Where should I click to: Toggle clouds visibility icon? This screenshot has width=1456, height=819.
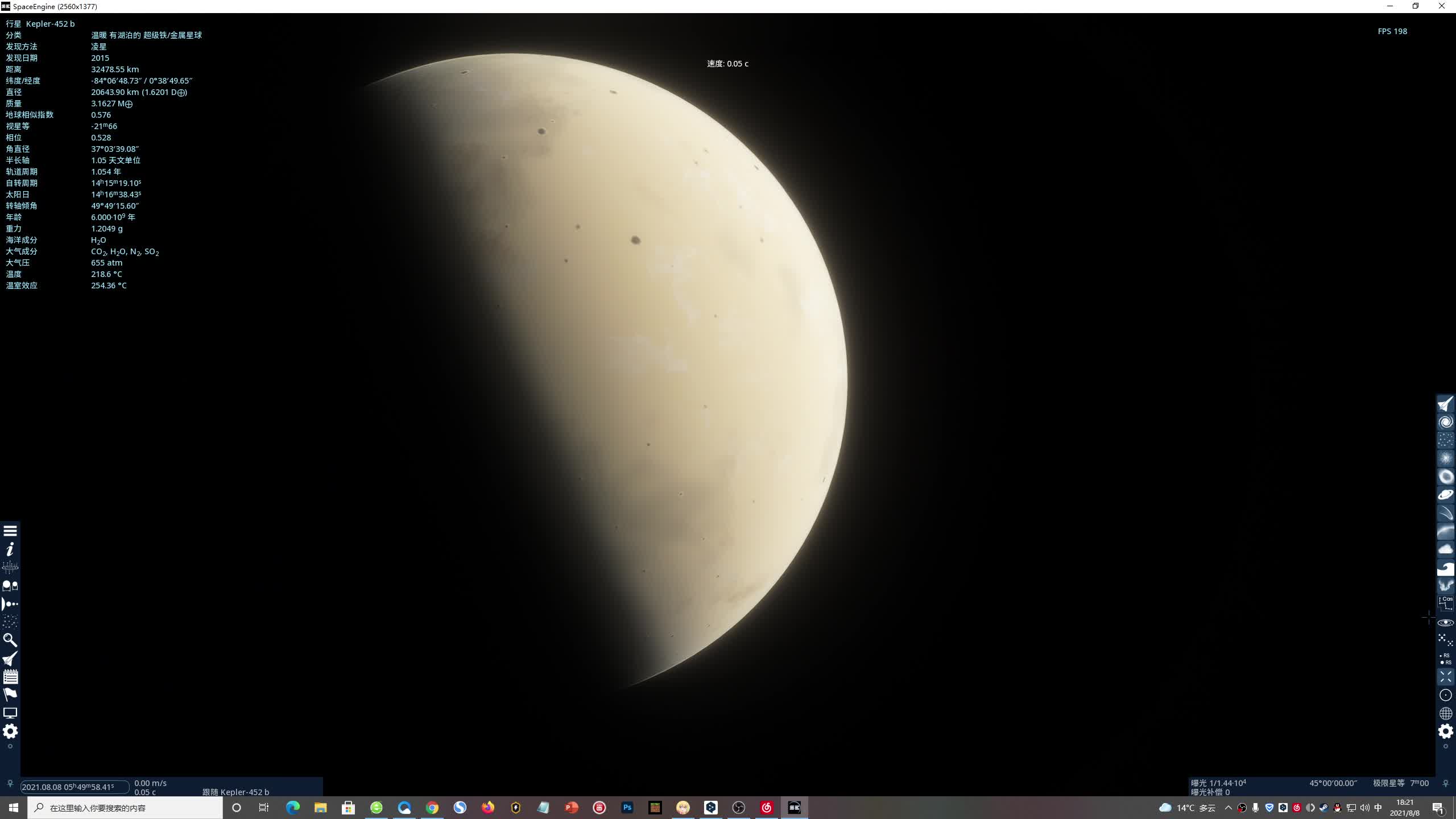pyautogui.click(x=1446, y=549)
